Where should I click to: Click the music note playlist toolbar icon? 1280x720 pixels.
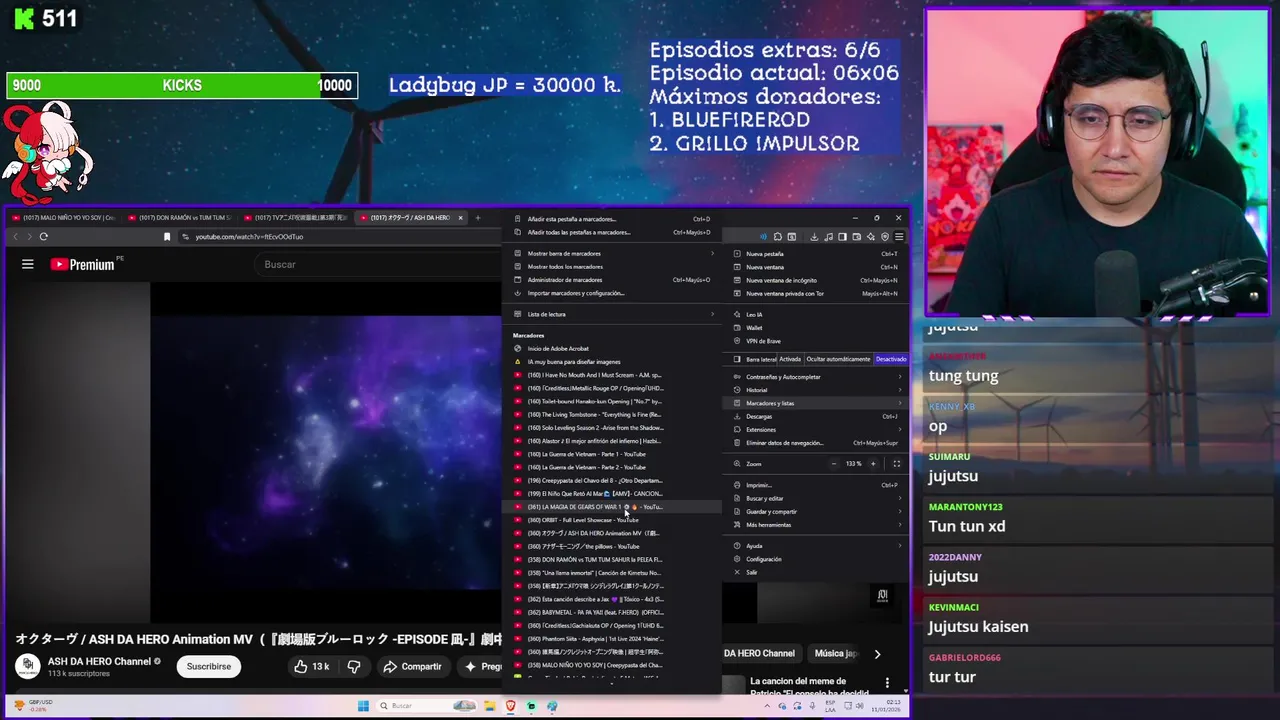pyautogui.click(x=828, y=237)
